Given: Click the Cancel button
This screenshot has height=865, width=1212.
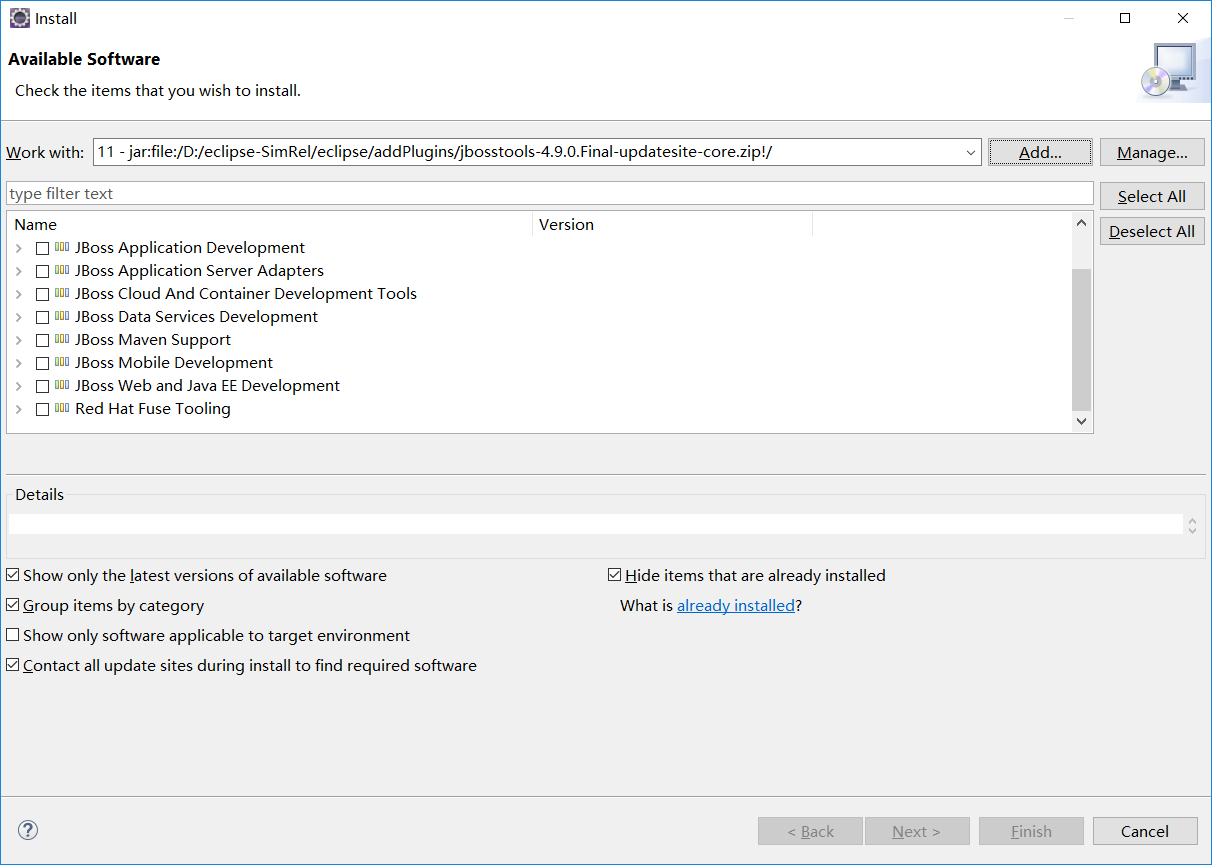Looking at the screenshot, I should tap(1145, 831).
